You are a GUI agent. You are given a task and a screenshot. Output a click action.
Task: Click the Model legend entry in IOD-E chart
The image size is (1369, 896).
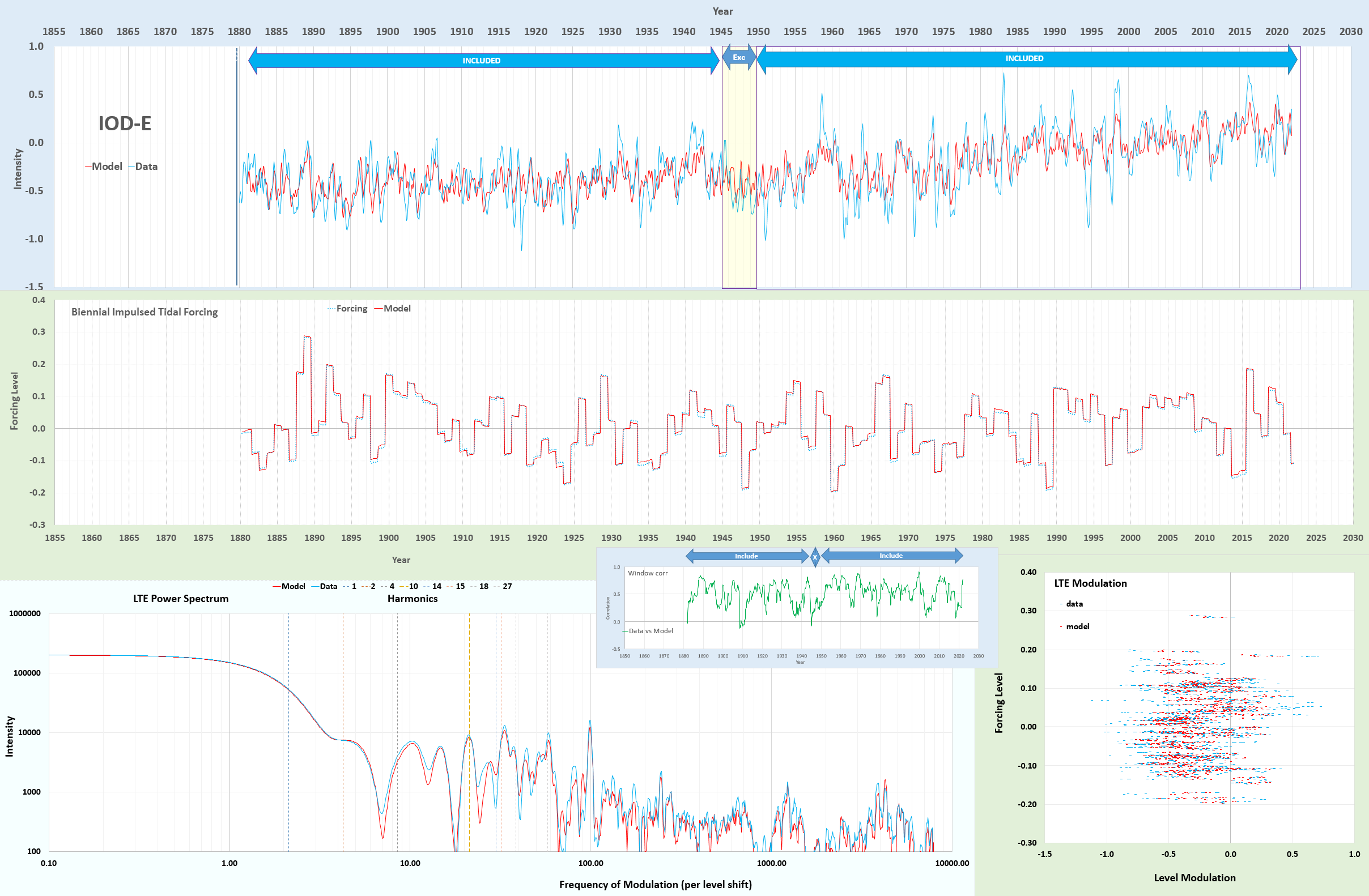(107, 166)
